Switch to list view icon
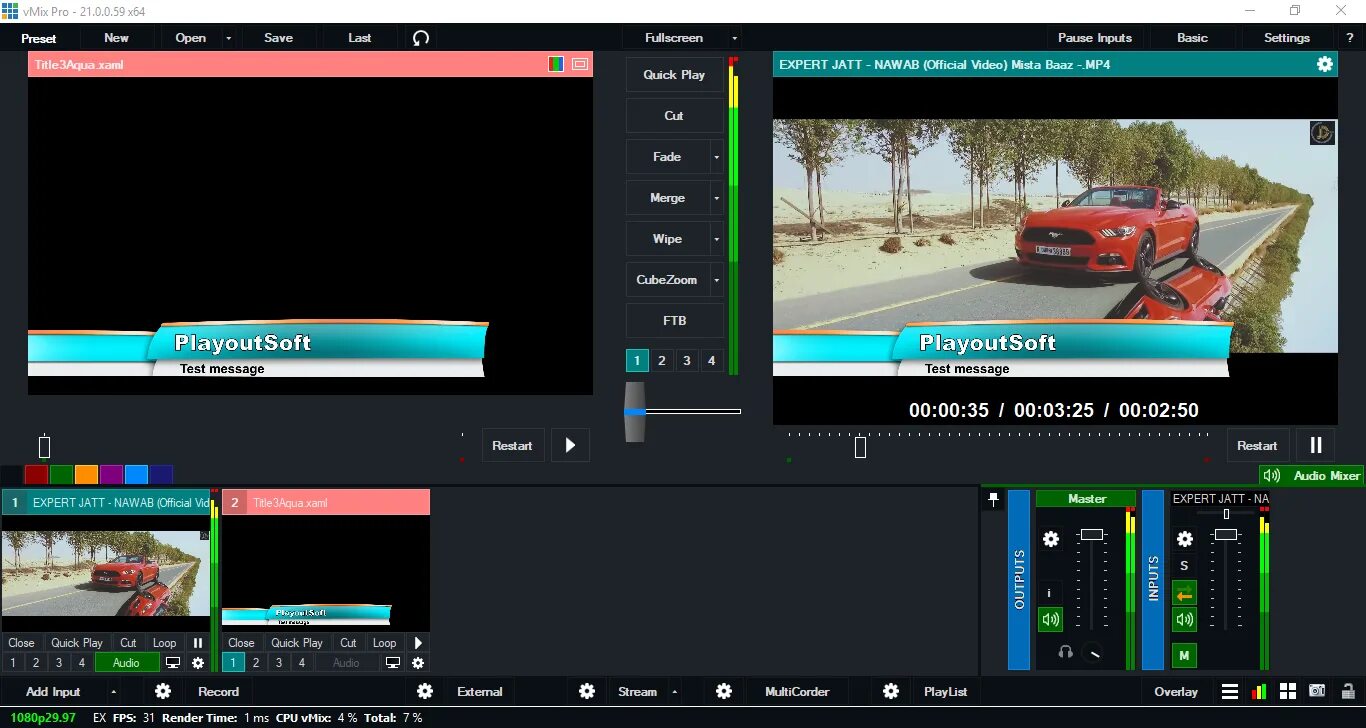This screenshot has width=1366, height=728. pyautogui.click(x=1230, y=691)
